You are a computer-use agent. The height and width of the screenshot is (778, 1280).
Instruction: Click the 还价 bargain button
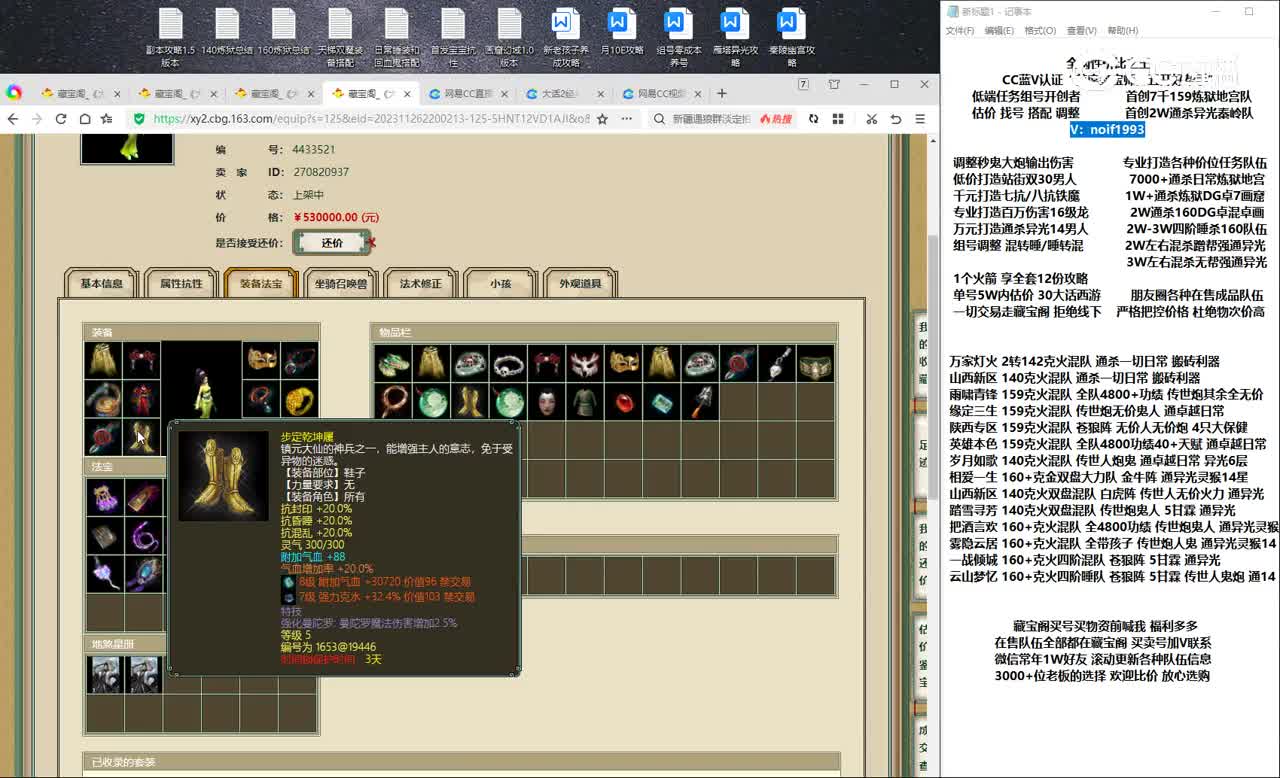332,243
